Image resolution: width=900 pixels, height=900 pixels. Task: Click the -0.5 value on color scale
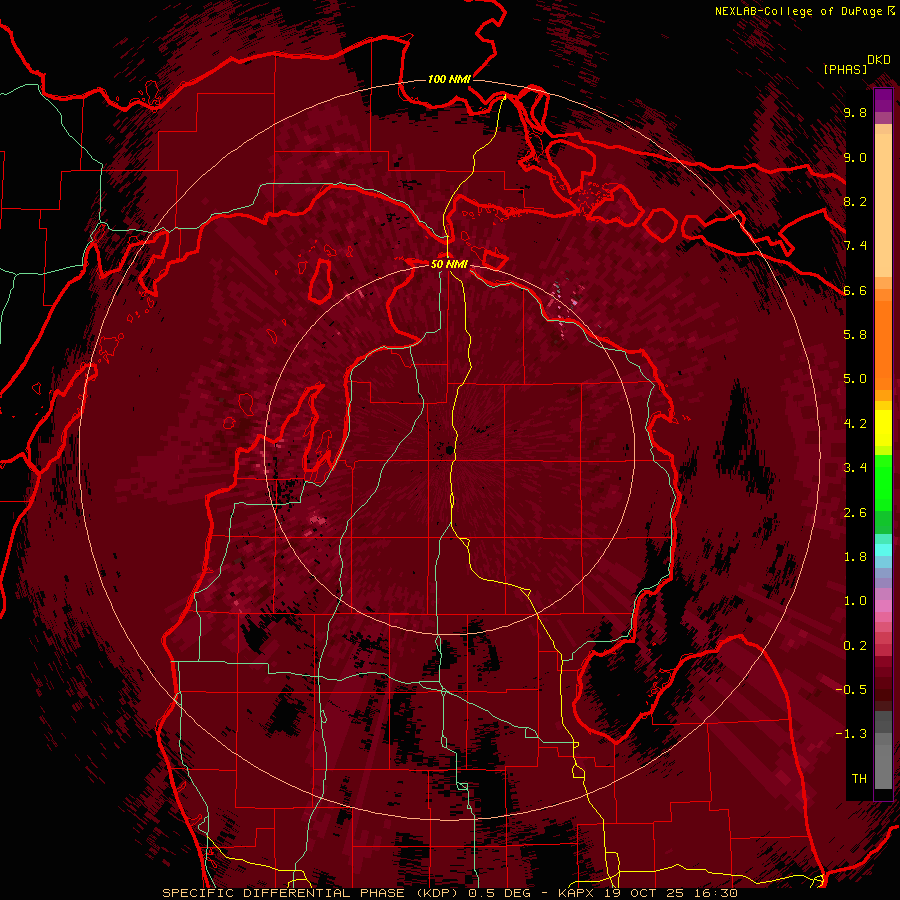click(851, 690)
